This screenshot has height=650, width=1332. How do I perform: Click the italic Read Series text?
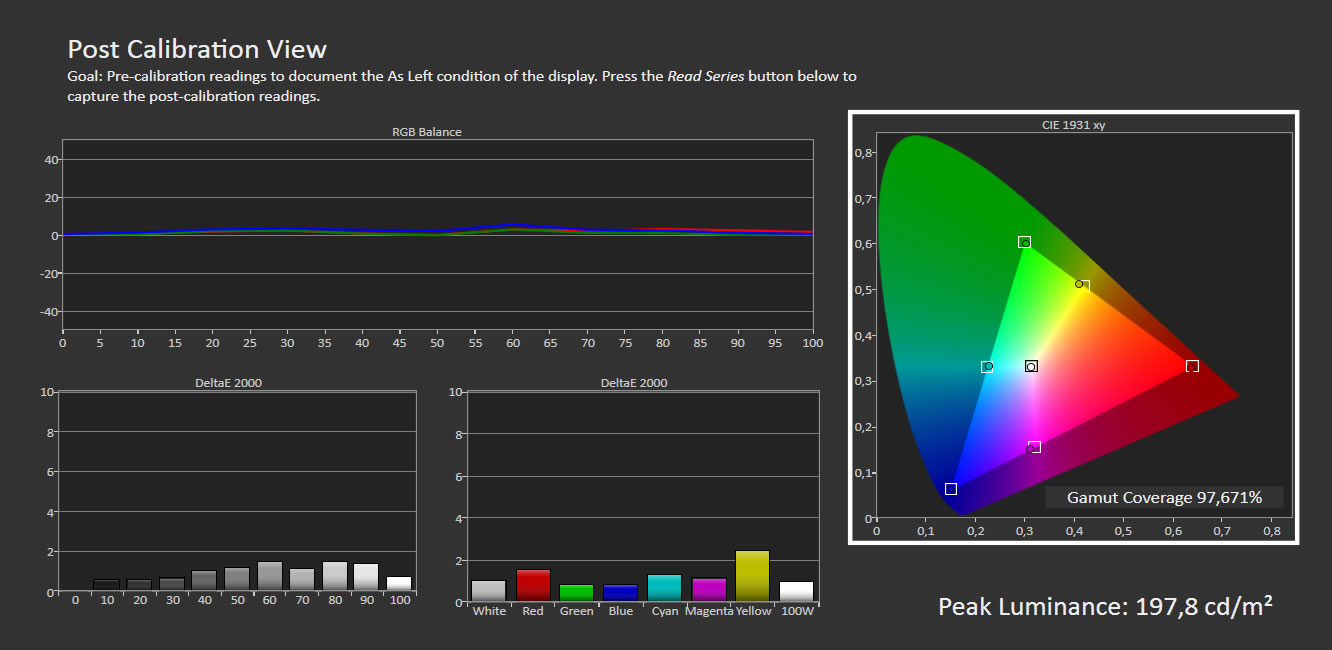pos(706,76)
